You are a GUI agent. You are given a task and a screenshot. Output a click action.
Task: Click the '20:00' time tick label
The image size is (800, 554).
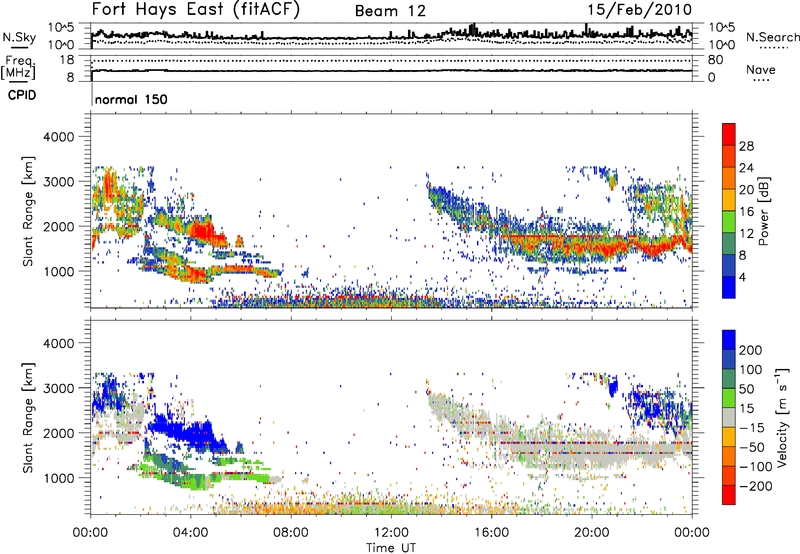tap(591, 533)
